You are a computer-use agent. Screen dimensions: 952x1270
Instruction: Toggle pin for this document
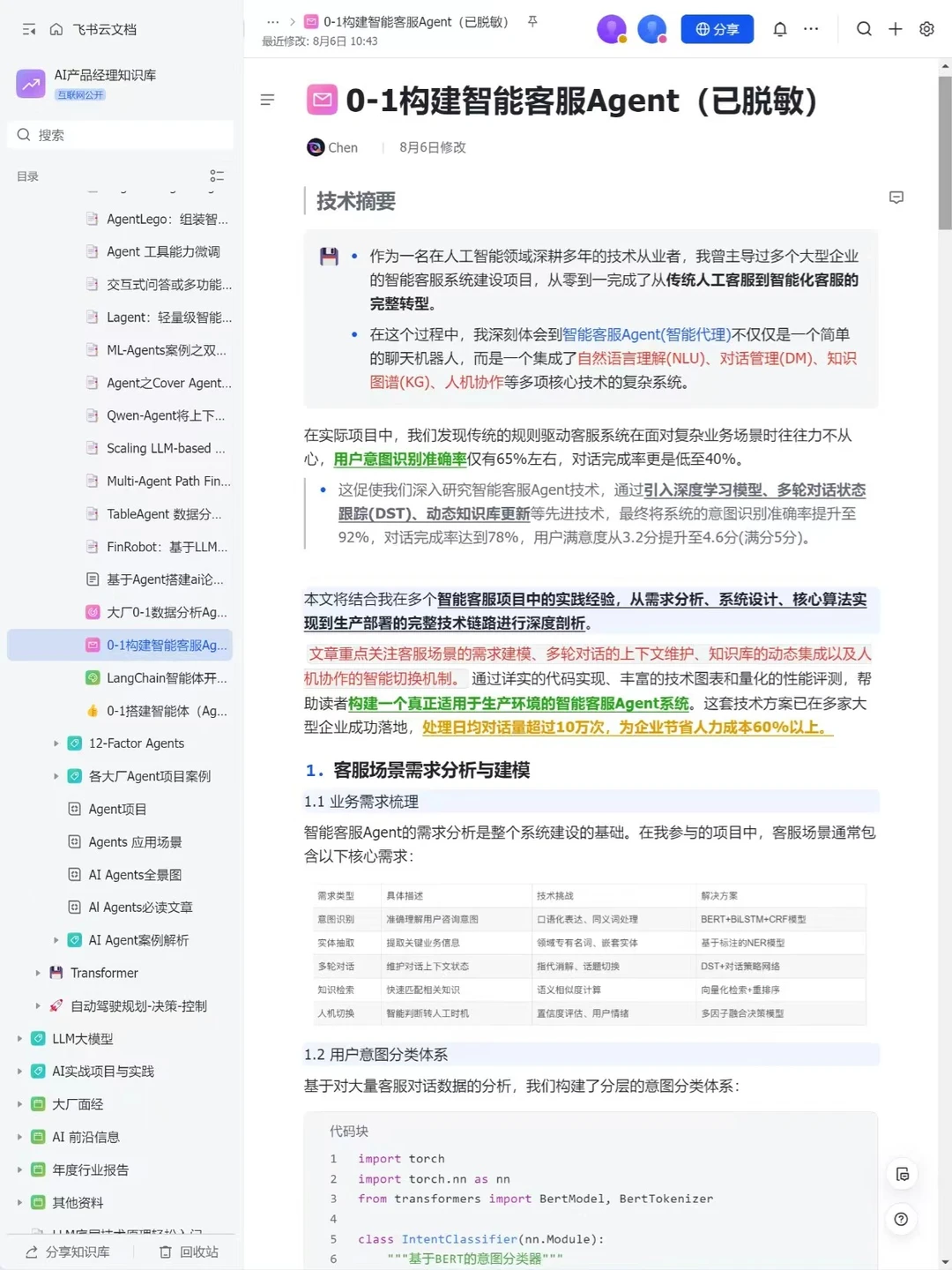[532, 21]
